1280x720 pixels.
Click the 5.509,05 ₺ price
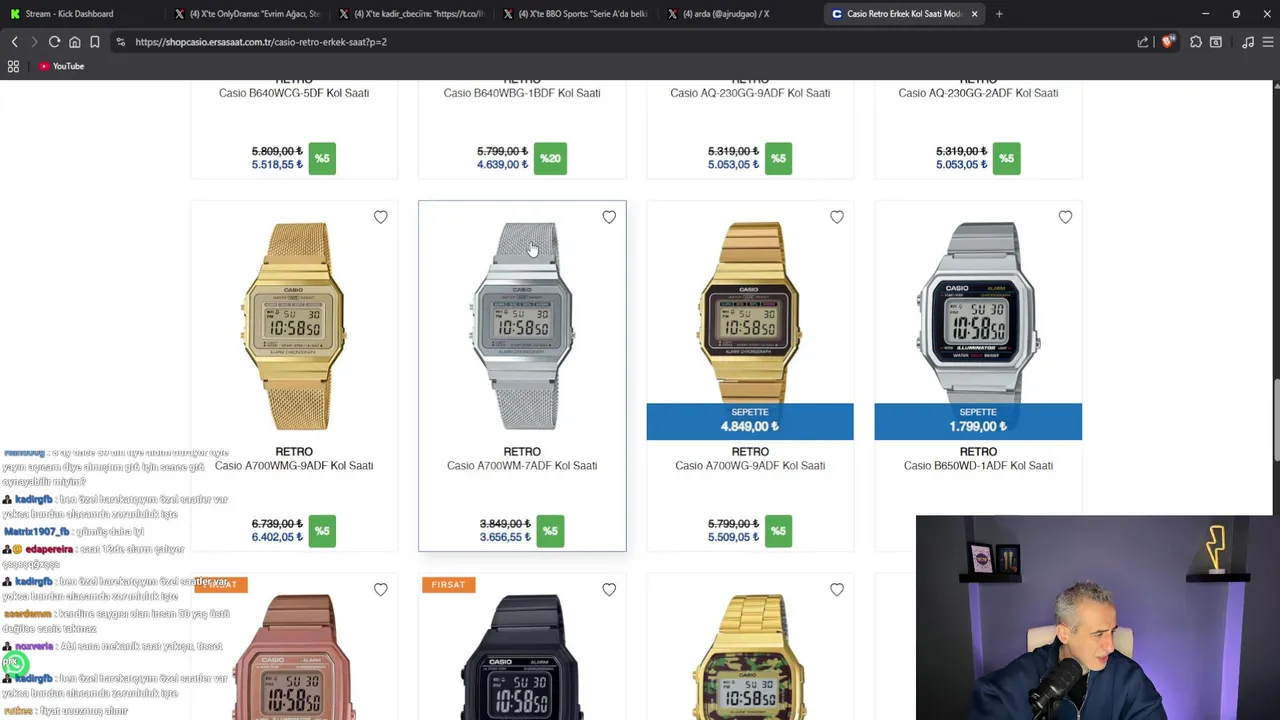click(x=733, y=537)
